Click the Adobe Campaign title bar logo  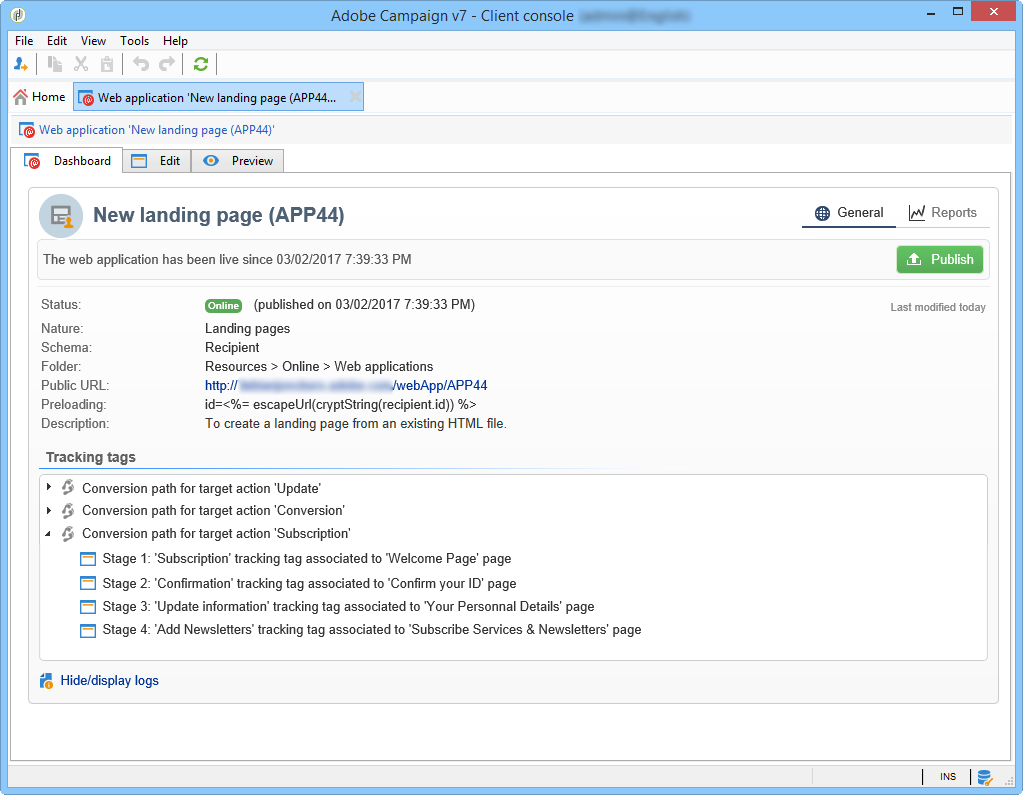[18, 15]
